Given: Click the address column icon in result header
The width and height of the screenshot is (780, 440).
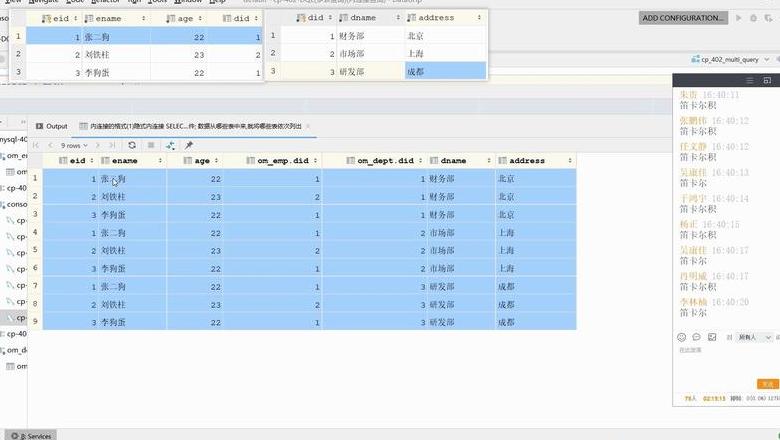Looking at the screenshot, I should pyautogui.click(x=502, y=161).
